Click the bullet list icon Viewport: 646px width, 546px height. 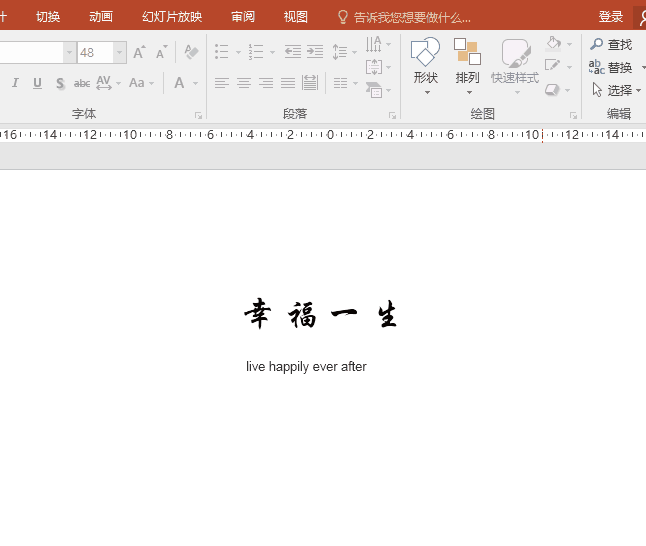222,52
